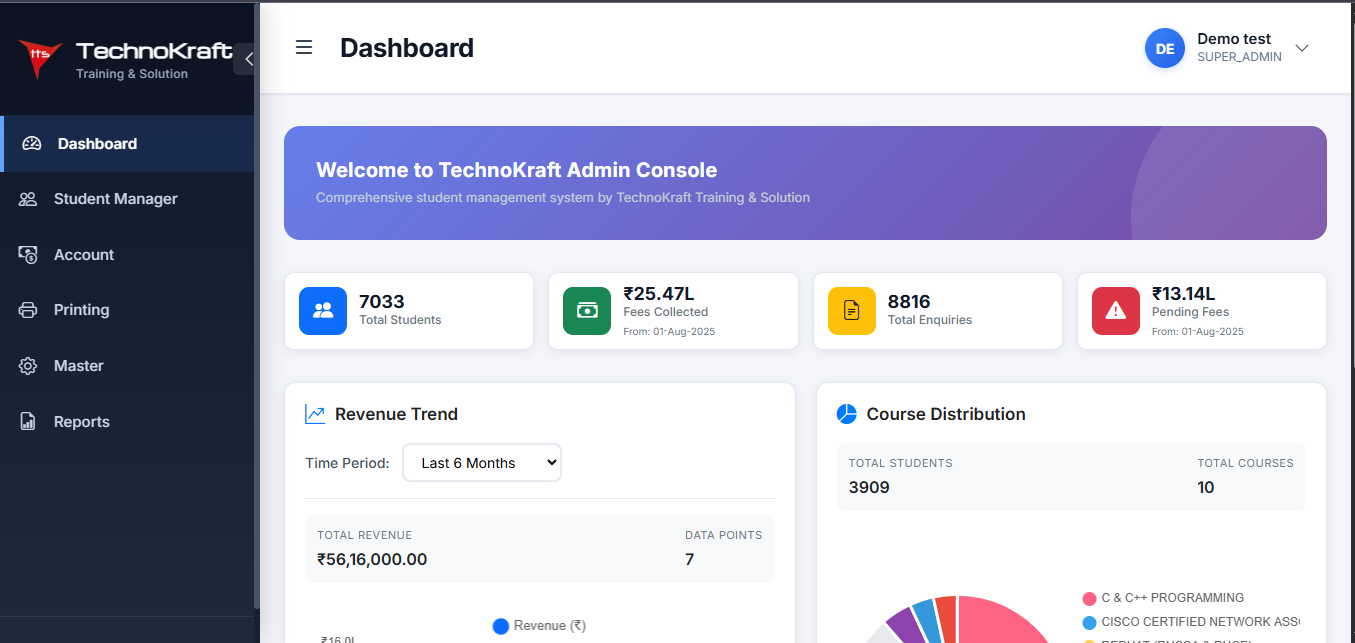Toggle CISCO CERTIFIED NETWORK legend entry
This screenshot has height=643, width=1355.
click(x=1191, y=622)
